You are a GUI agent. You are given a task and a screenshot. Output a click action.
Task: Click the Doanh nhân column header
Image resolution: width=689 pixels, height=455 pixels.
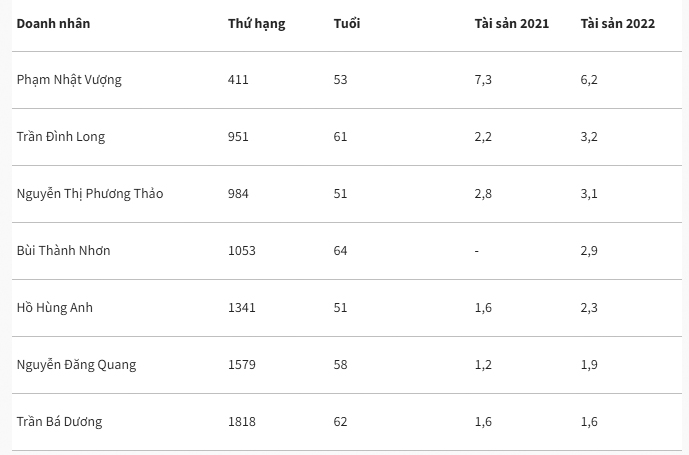53,23
